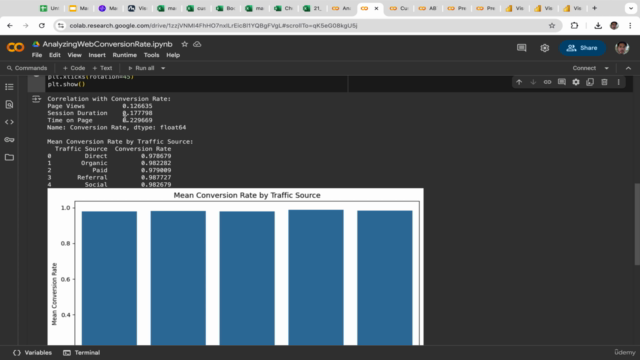Click the Colab logo
This screenshot has width=640, height=360.
(16, 48)
